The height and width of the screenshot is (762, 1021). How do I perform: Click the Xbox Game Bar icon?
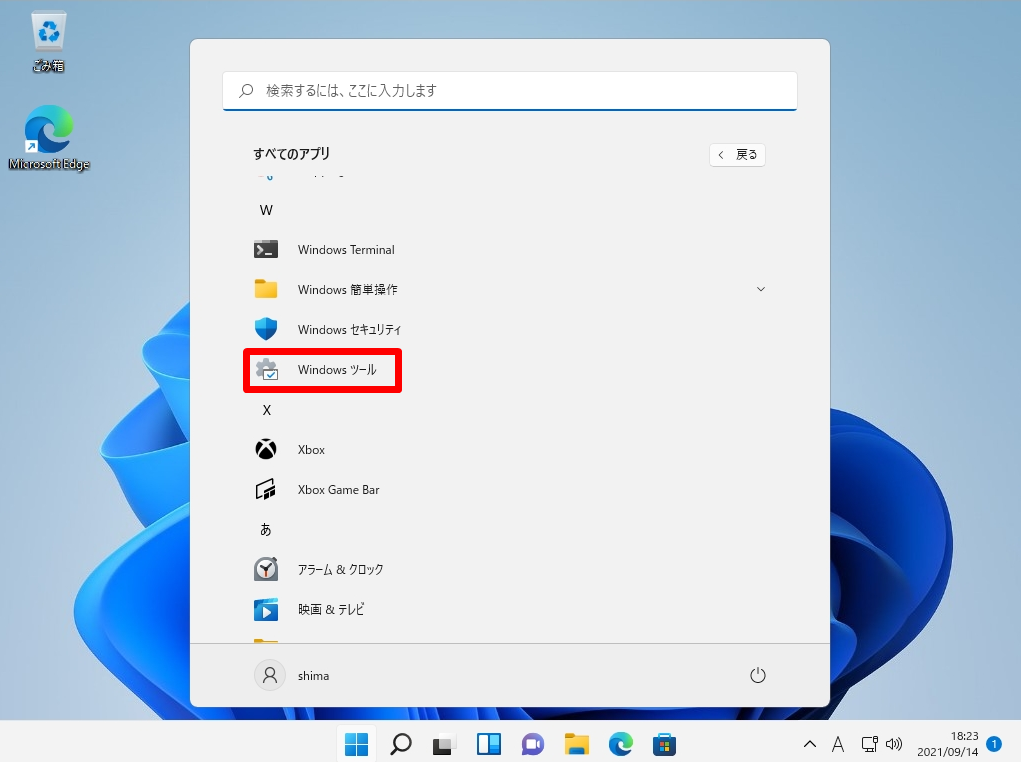tap(266, 489)
